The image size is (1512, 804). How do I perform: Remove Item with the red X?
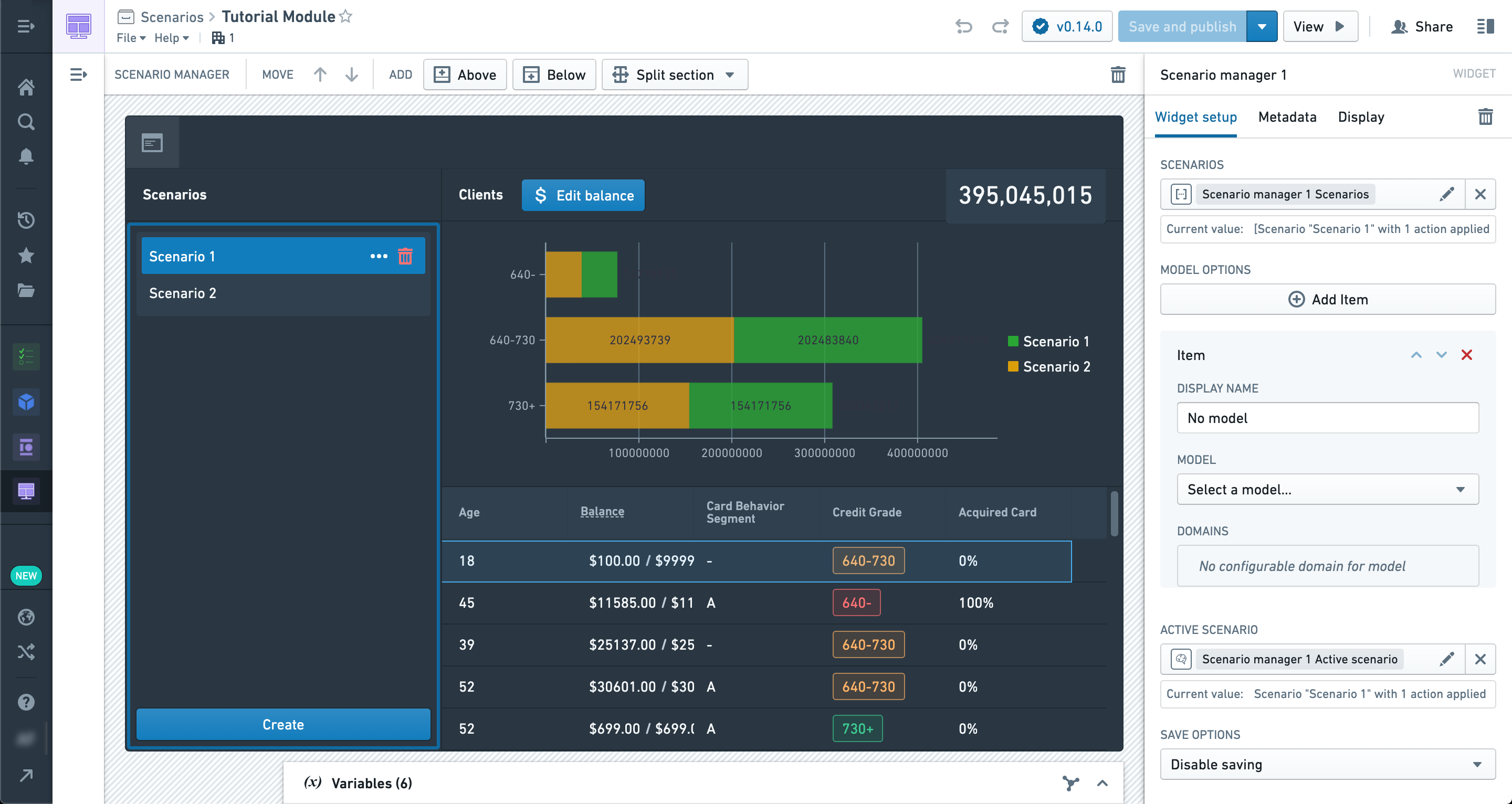tap(1466, 354)
